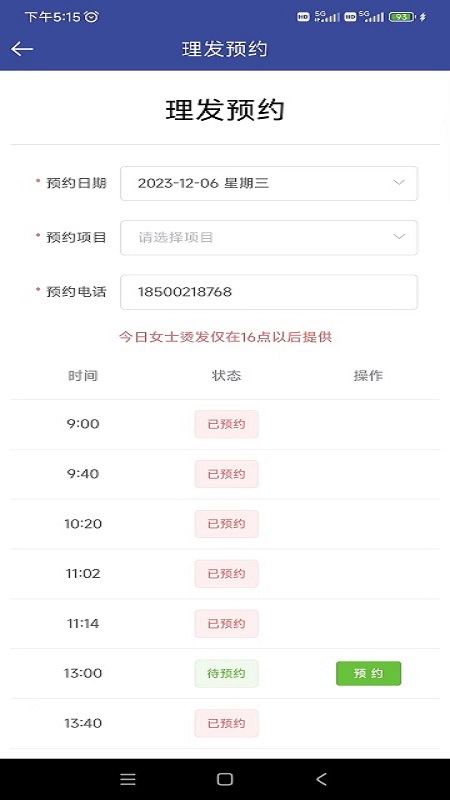Expand the 预约项目 chevron arrow
The height and width of the screenshot is (800, 450).
click(399, 237)
